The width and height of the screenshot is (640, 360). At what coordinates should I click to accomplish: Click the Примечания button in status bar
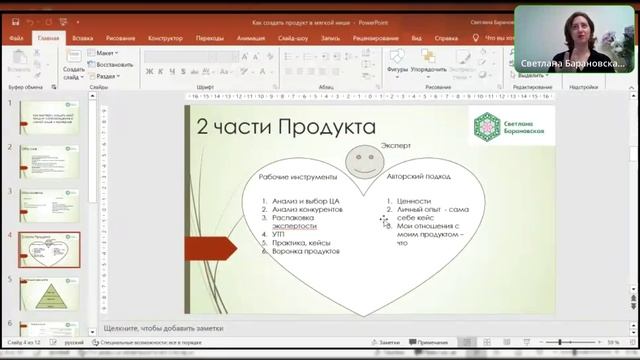[429, 342]
